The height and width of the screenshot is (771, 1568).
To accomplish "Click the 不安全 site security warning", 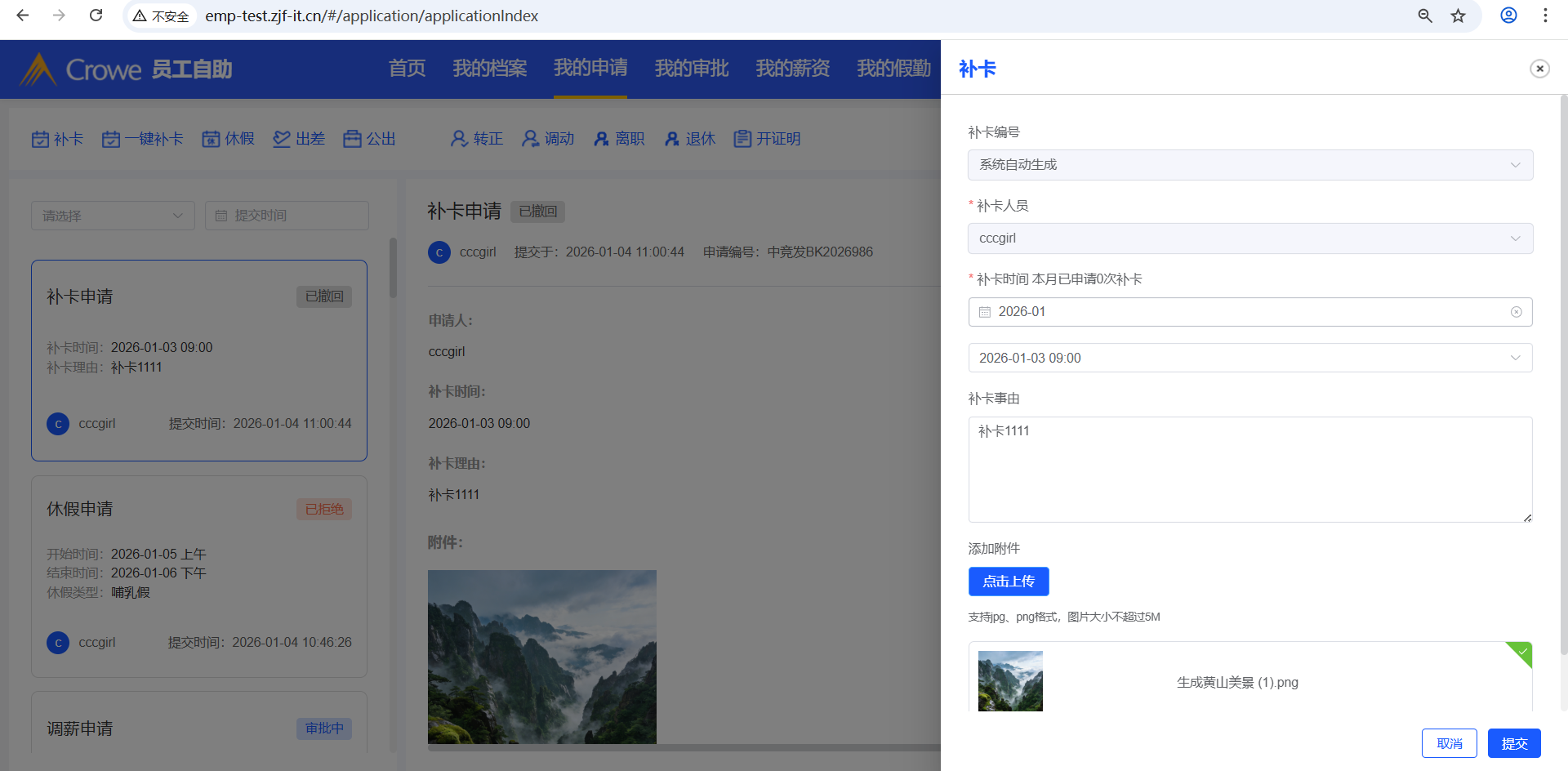I will tap(162, 16).
